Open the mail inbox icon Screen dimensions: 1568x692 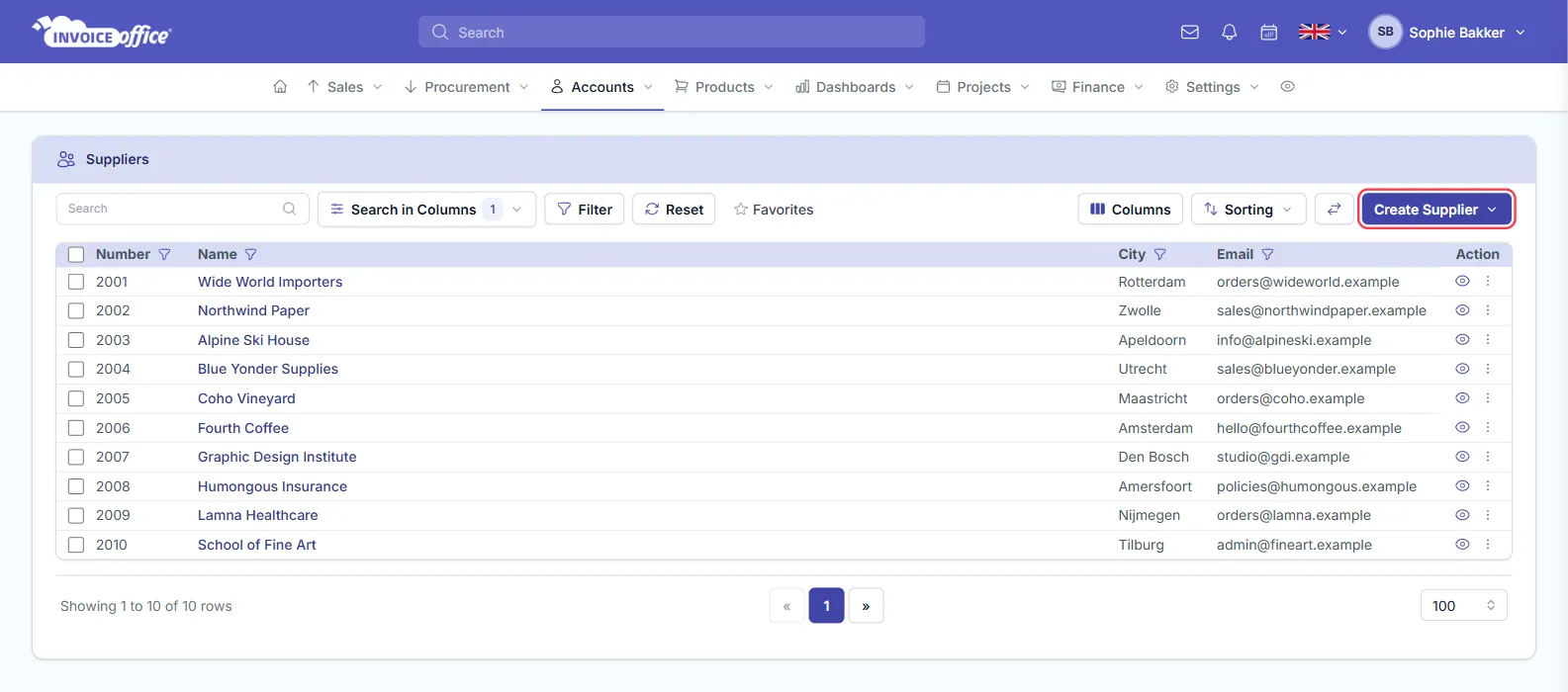point(1190,33)
